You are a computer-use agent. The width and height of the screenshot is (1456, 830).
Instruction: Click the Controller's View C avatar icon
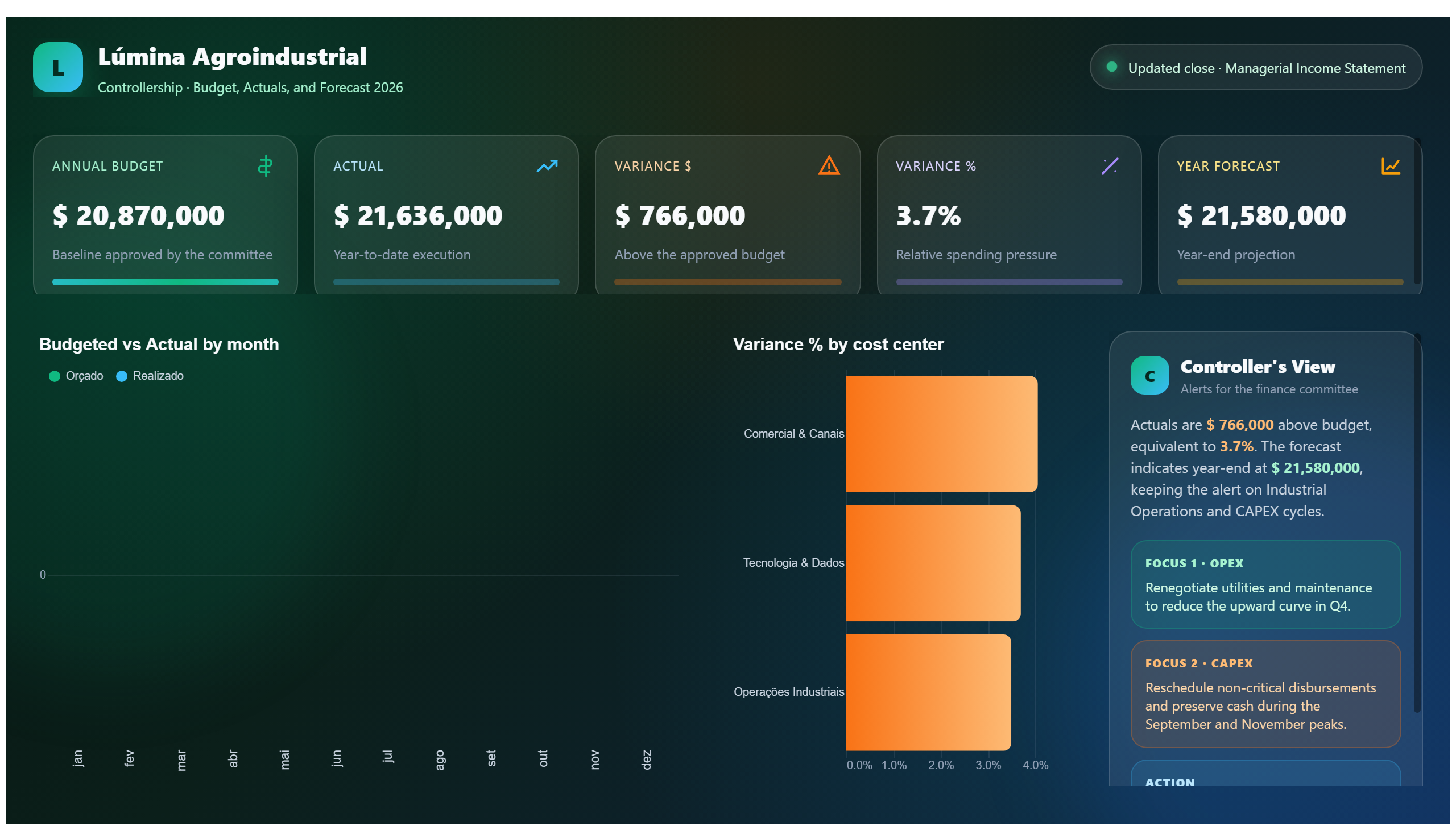pyautogui.click(x=1149, y=375)
